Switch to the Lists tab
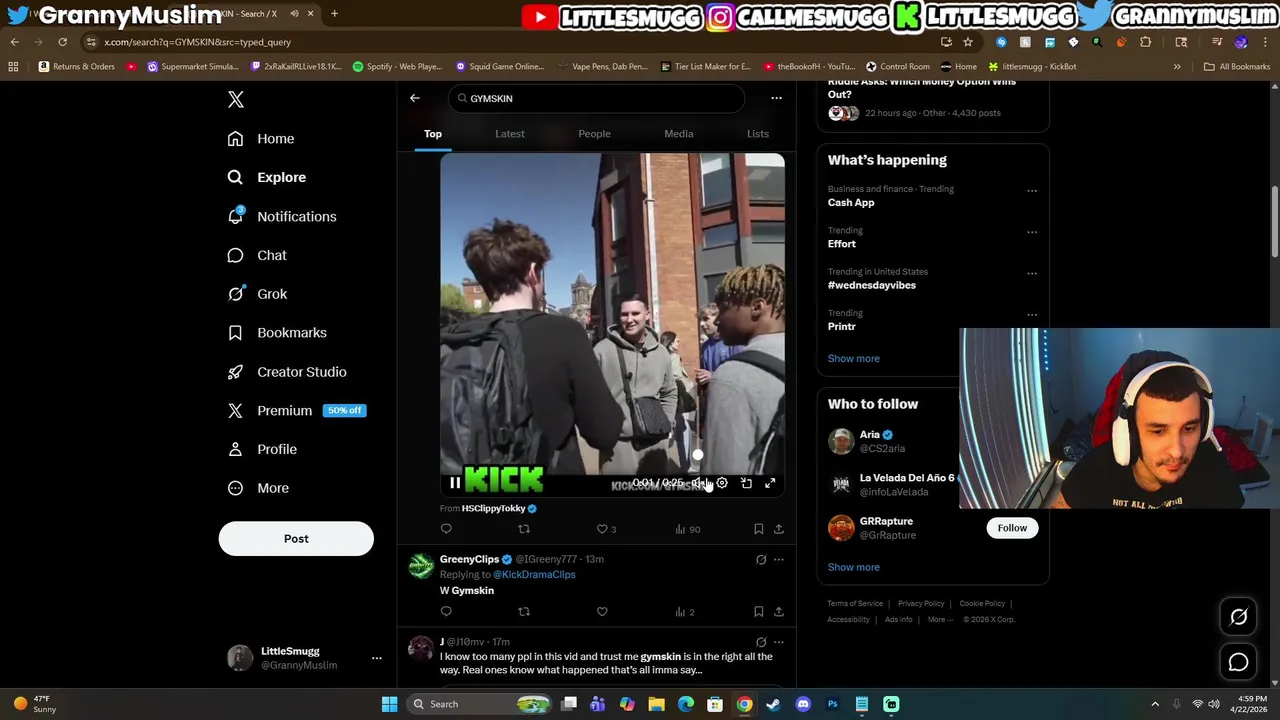This screenshot has height=720, width=1280. pos(758,134)
